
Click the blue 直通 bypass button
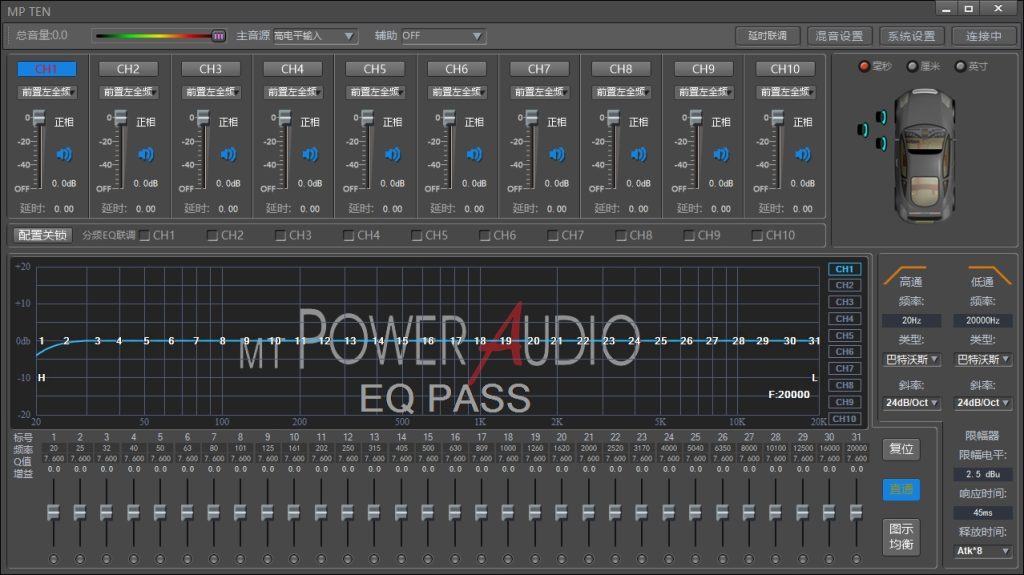point(901,489)
